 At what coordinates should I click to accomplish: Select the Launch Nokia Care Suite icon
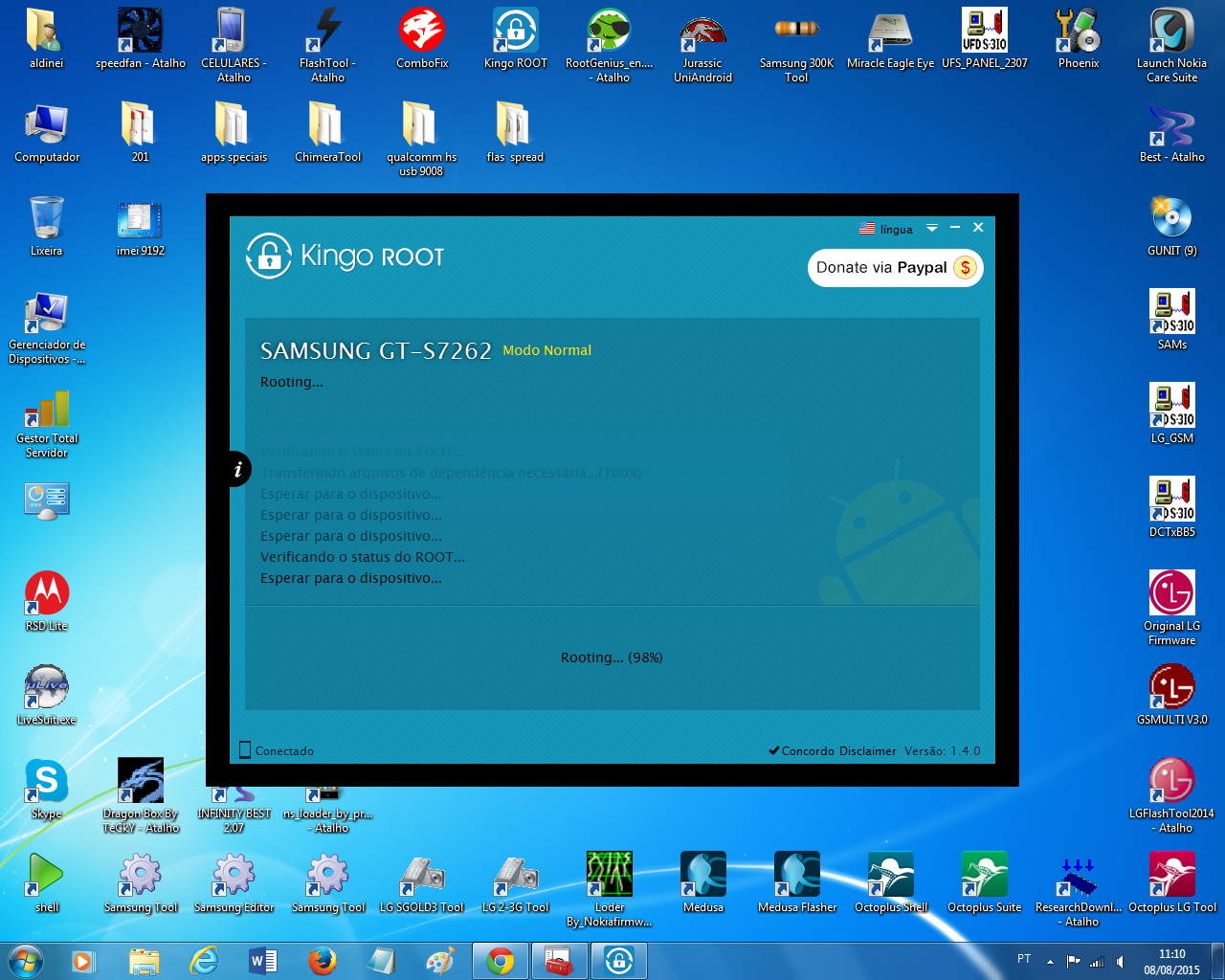[x=1172, y=46]
